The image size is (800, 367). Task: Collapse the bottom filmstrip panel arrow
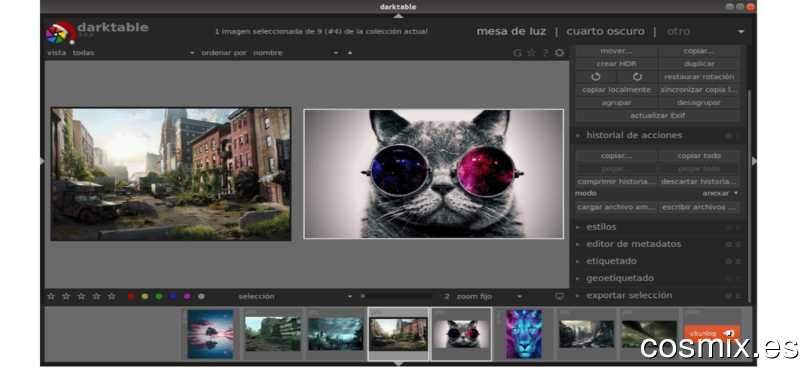point(398,363)
